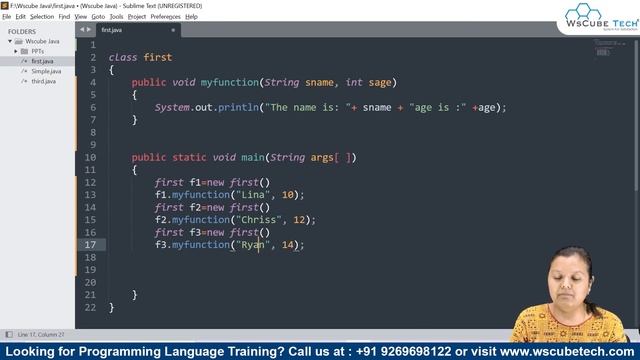Viewport: 640px width, 360px height.
Task: Click the Line 17, Column 27 status text
Action: coord(41,335)
